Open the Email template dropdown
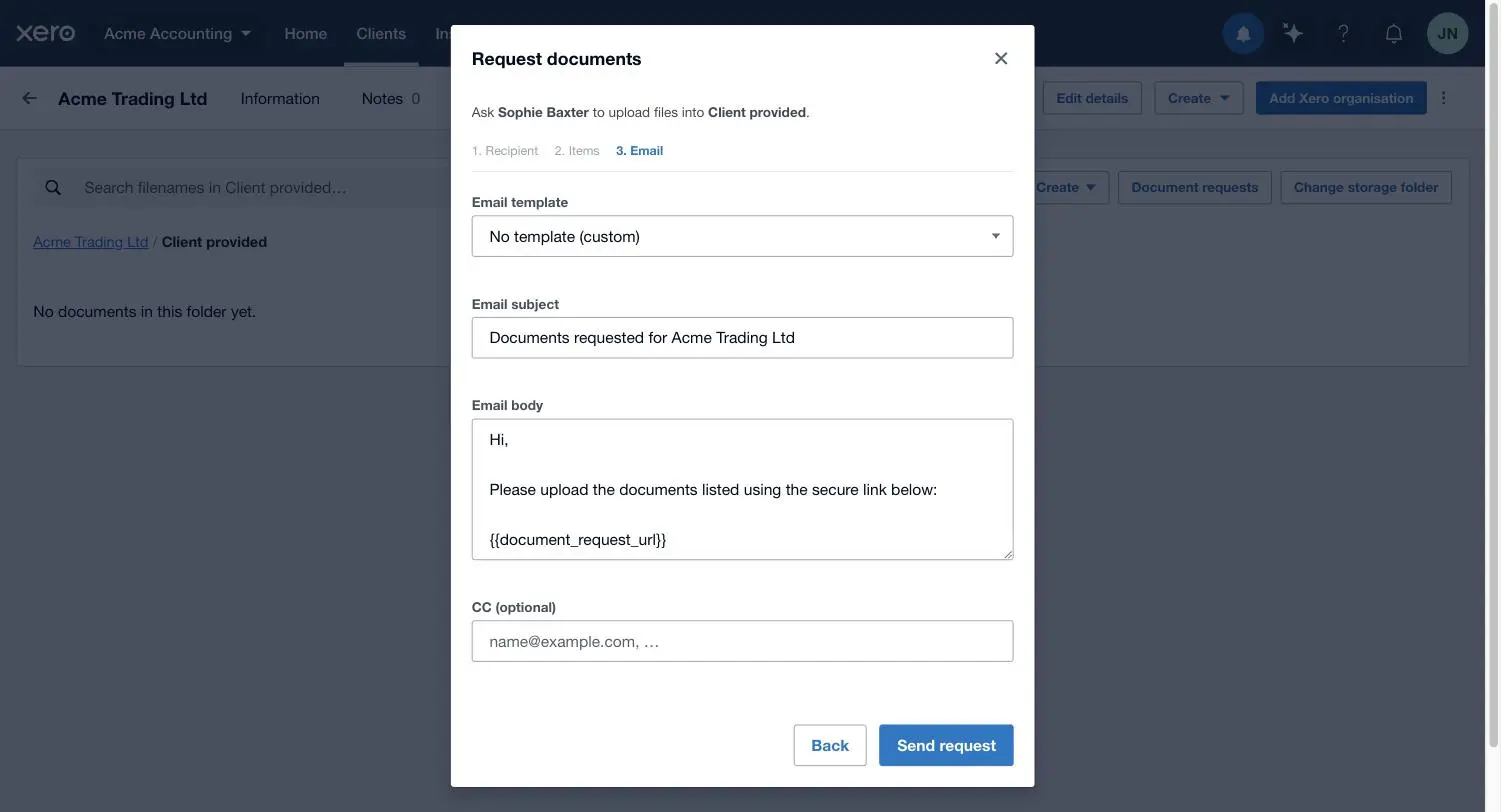 [x=742, y=236]
